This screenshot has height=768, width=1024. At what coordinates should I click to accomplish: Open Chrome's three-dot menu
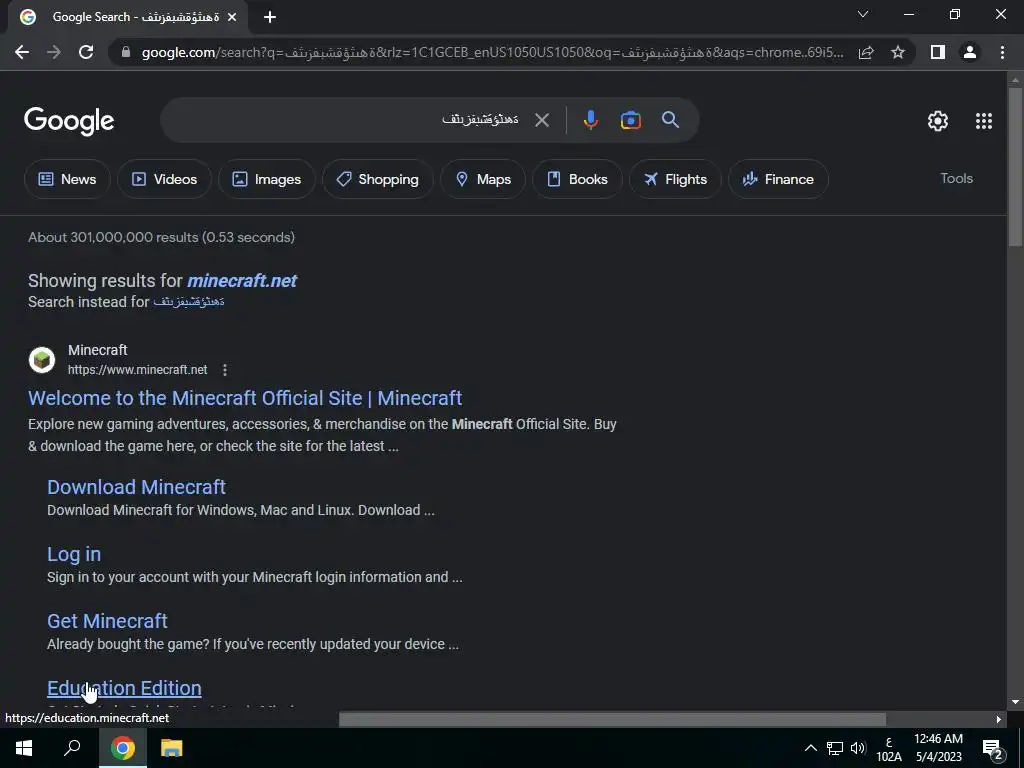(x=1002, y=52)
